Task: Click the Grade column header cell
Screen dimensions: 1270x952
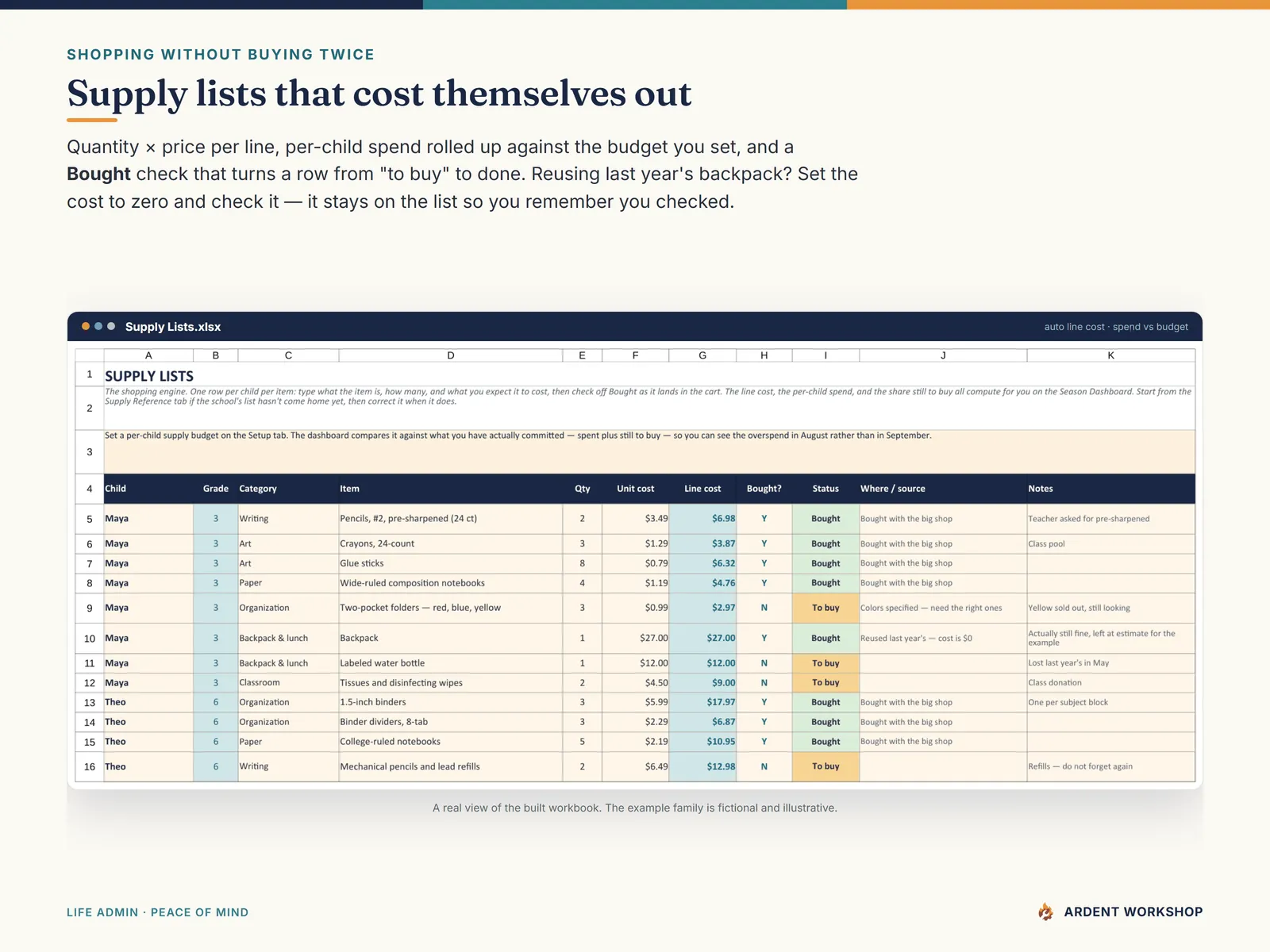Action: [216, 489]
